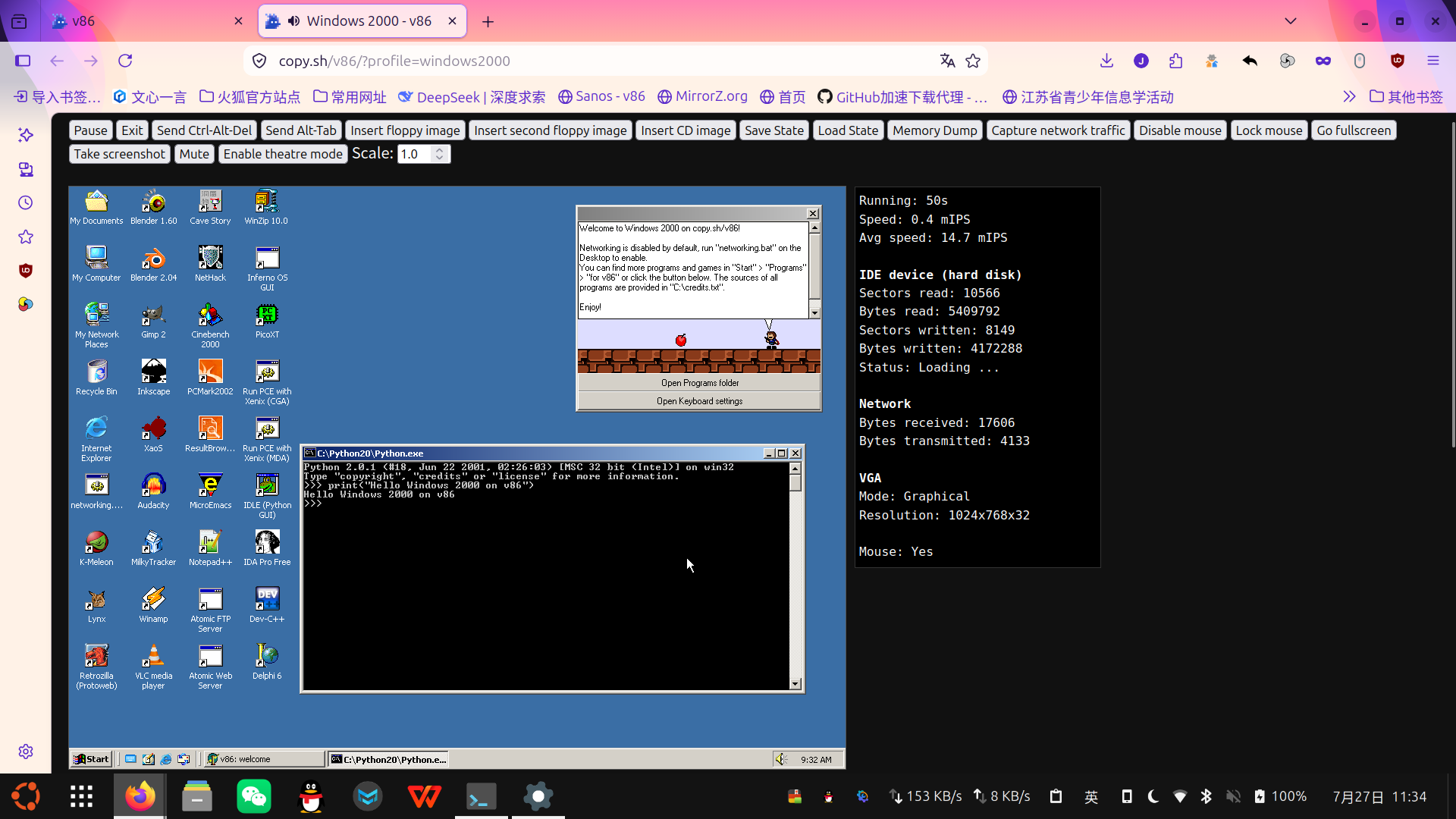Open Blender 1.60 desktop icon

coord(153,207)
